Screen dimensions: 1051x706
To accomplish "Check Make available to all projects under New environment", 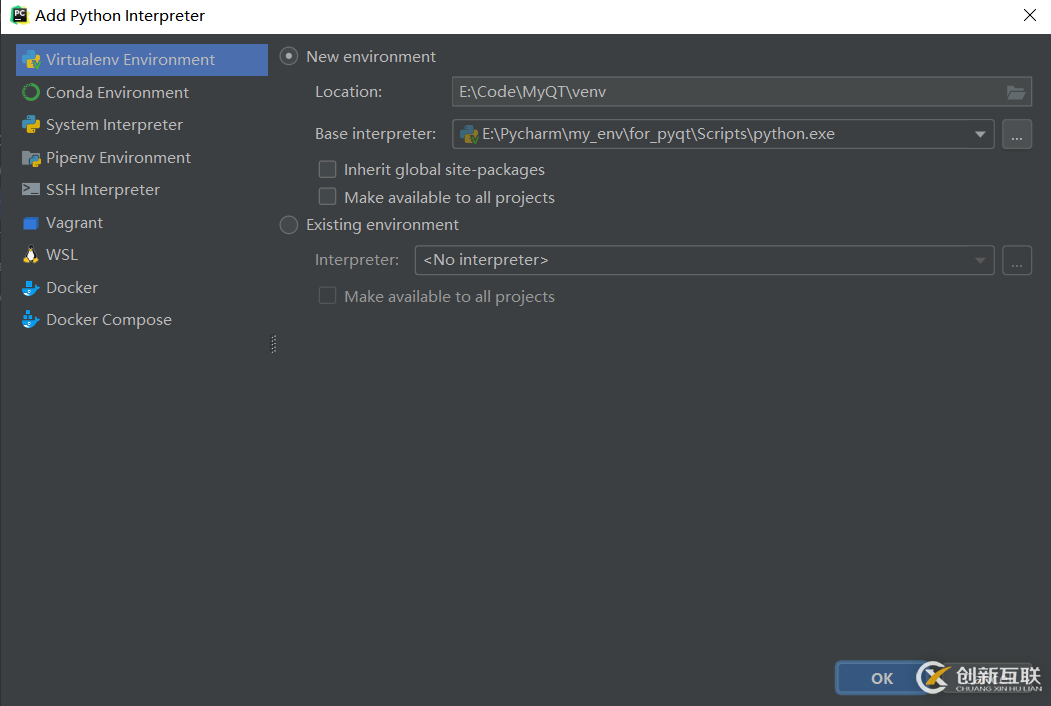I will 327,196.
